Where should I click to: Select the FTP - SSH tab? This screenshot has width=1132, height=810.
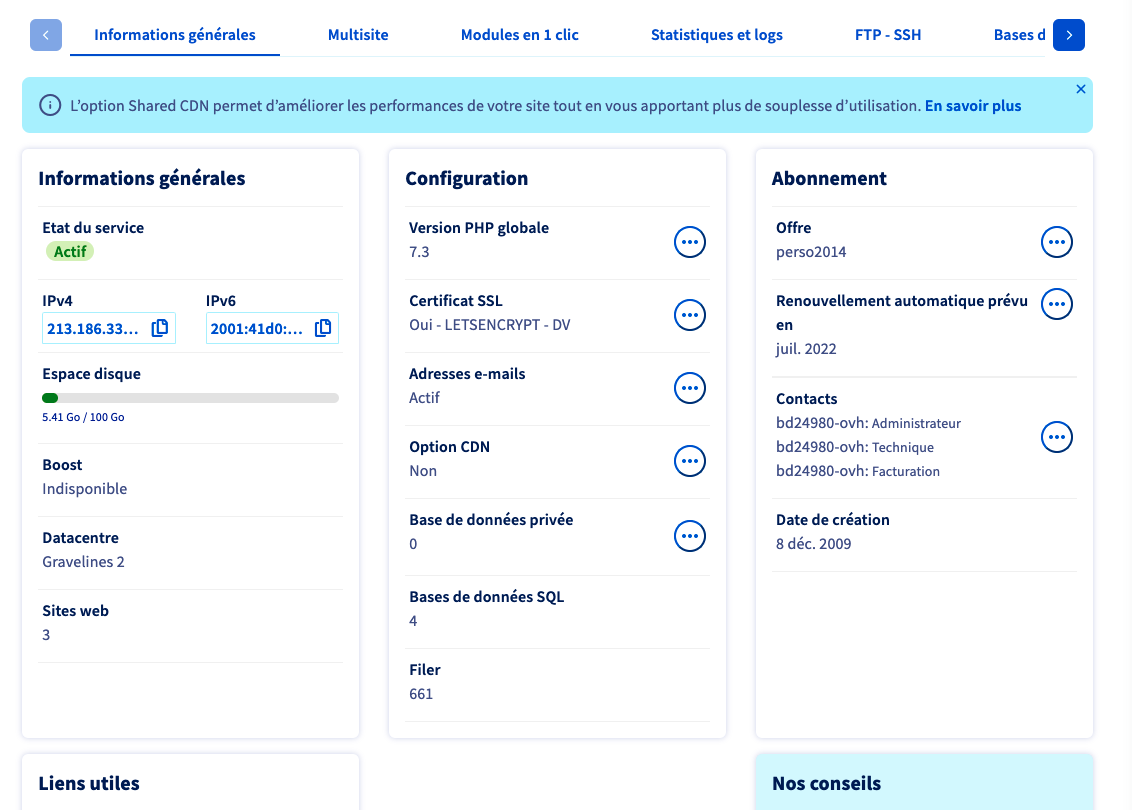(x=888, y=35)
